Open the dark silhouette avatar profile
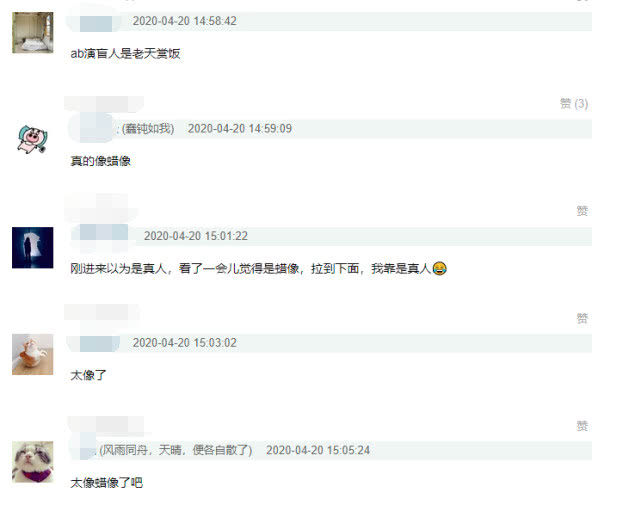The width and height of the screenshot is (640, 510). point(33,248)
